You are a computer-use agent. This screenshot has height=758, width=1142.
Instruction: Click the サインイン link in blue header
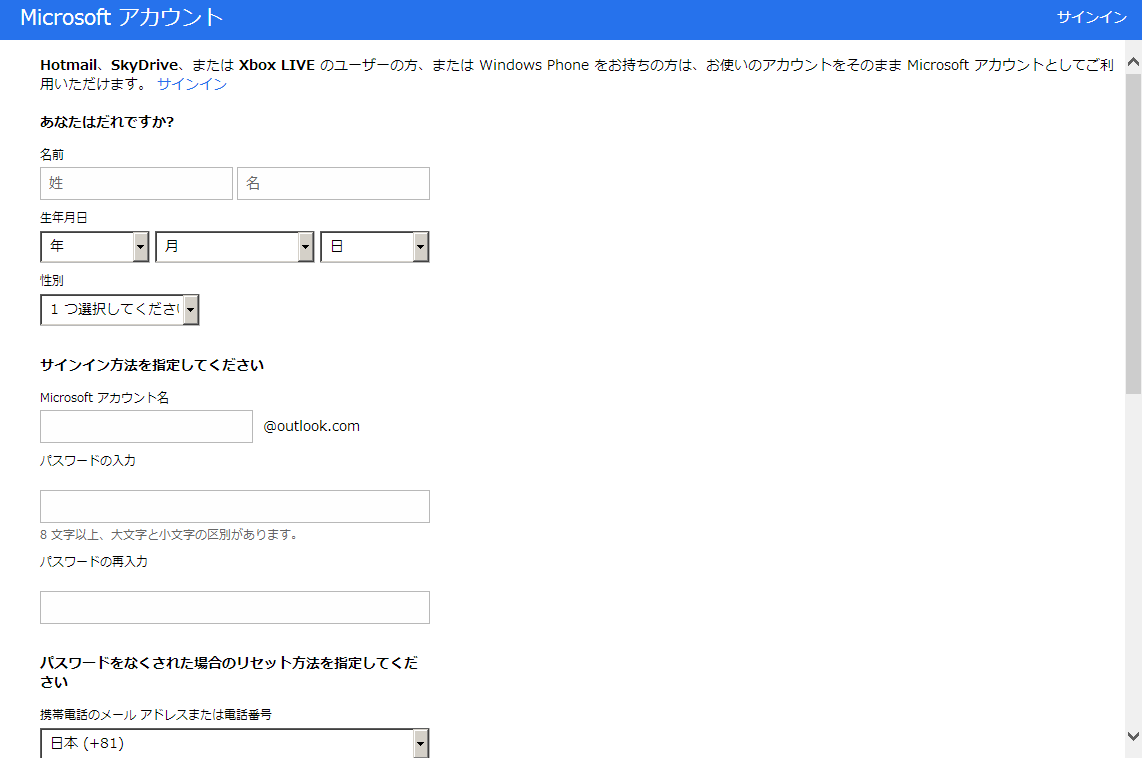click(x=1091, y=17)
